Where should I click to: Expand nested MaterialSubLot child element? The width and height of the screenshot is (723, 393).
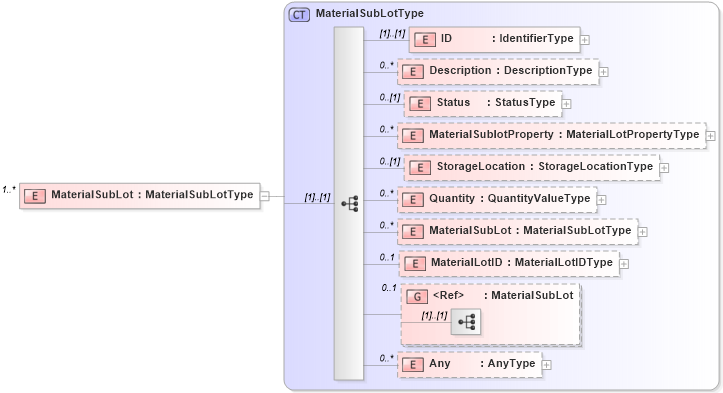(642, 232)
